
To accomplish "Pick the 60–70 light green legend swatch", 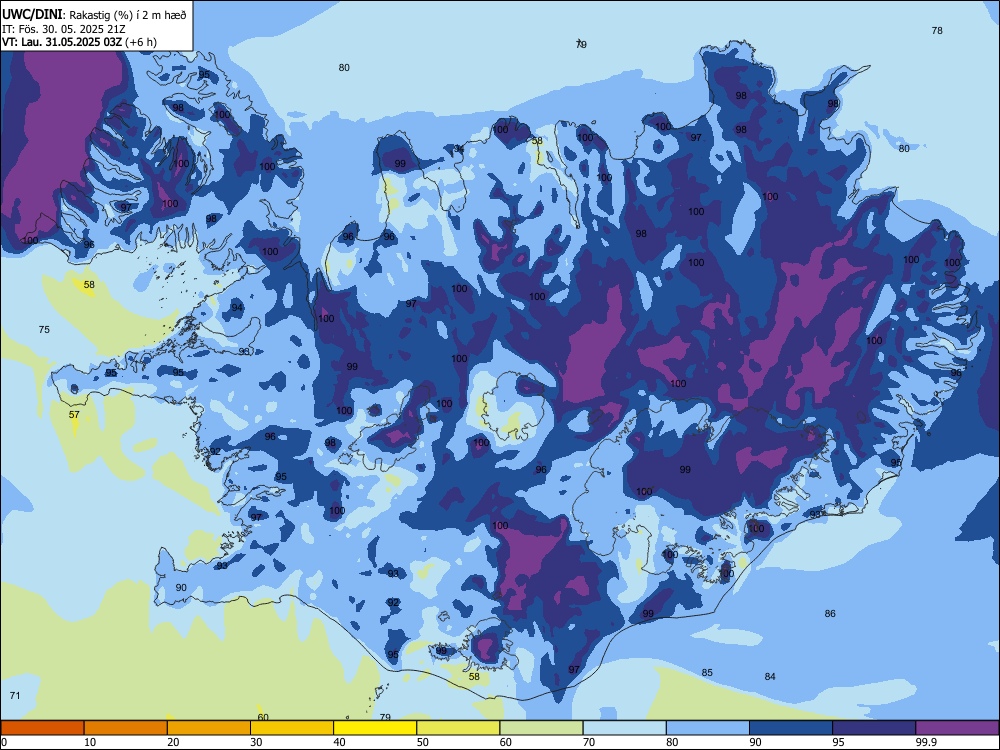I will [x=541, y=728].
